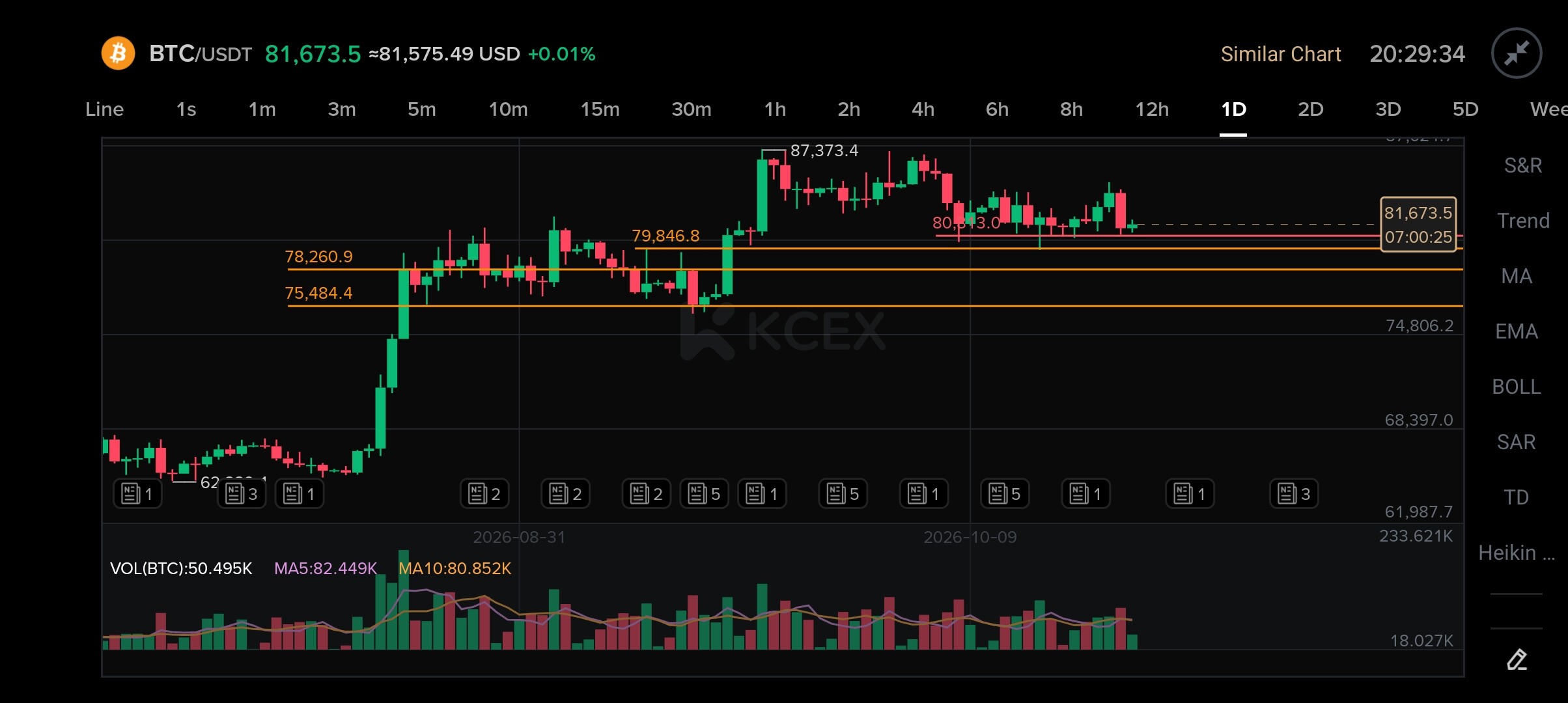
Task: Open the news marker labeled 5 under 2026-10-09
Action: point(1005,494)
